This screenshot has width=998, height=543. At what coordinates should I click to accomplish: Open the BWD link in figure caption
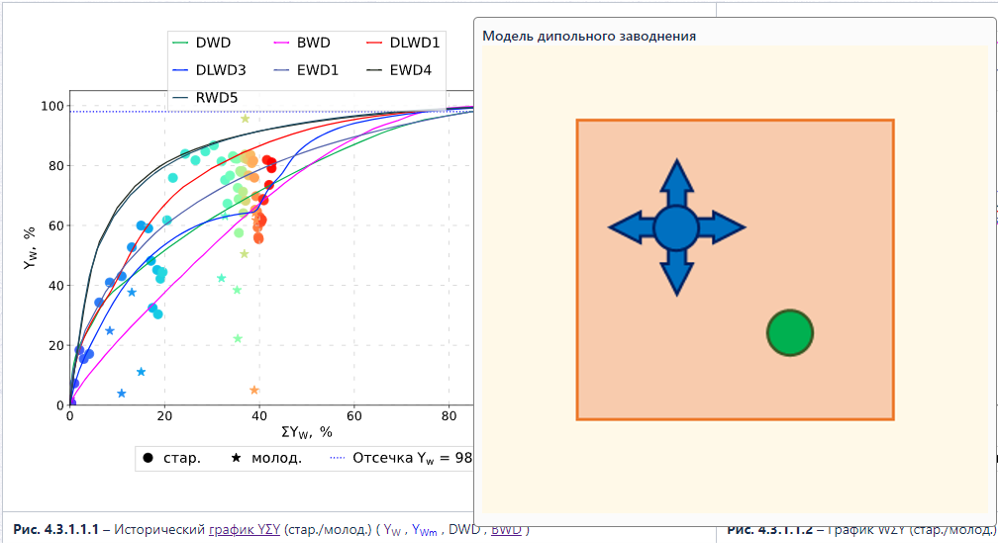pyautogui.click(x=506, y=530)
